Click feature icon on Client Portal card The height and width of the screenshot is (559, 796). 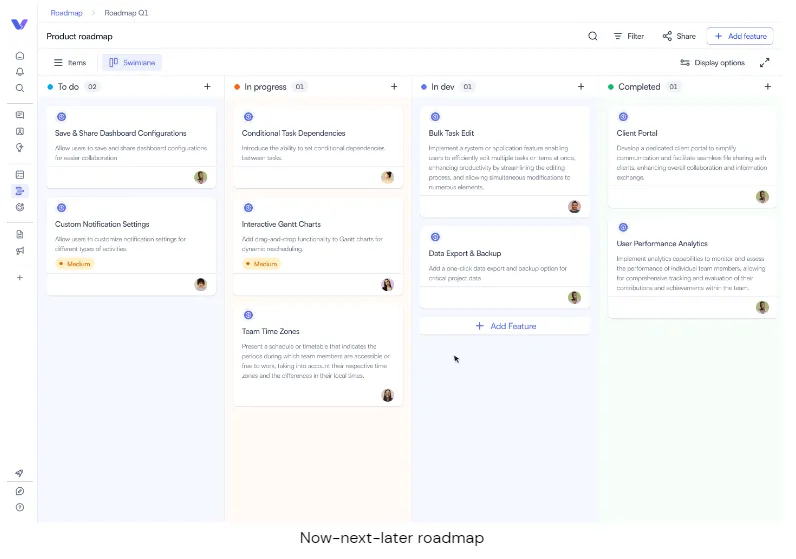pyautogui.click(x=623, y=117)
